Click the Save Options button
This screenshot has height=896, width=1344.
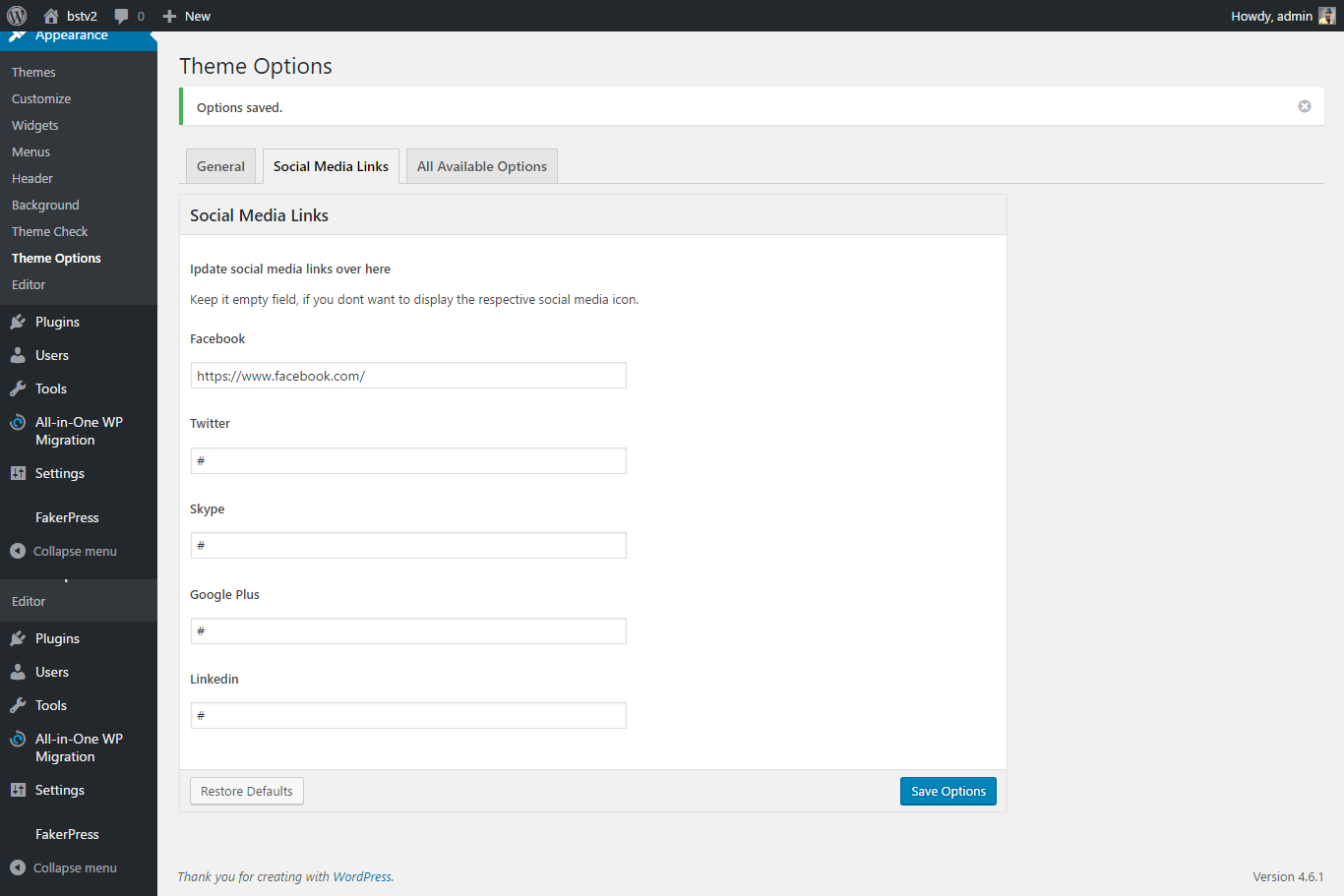pos(948,791)
